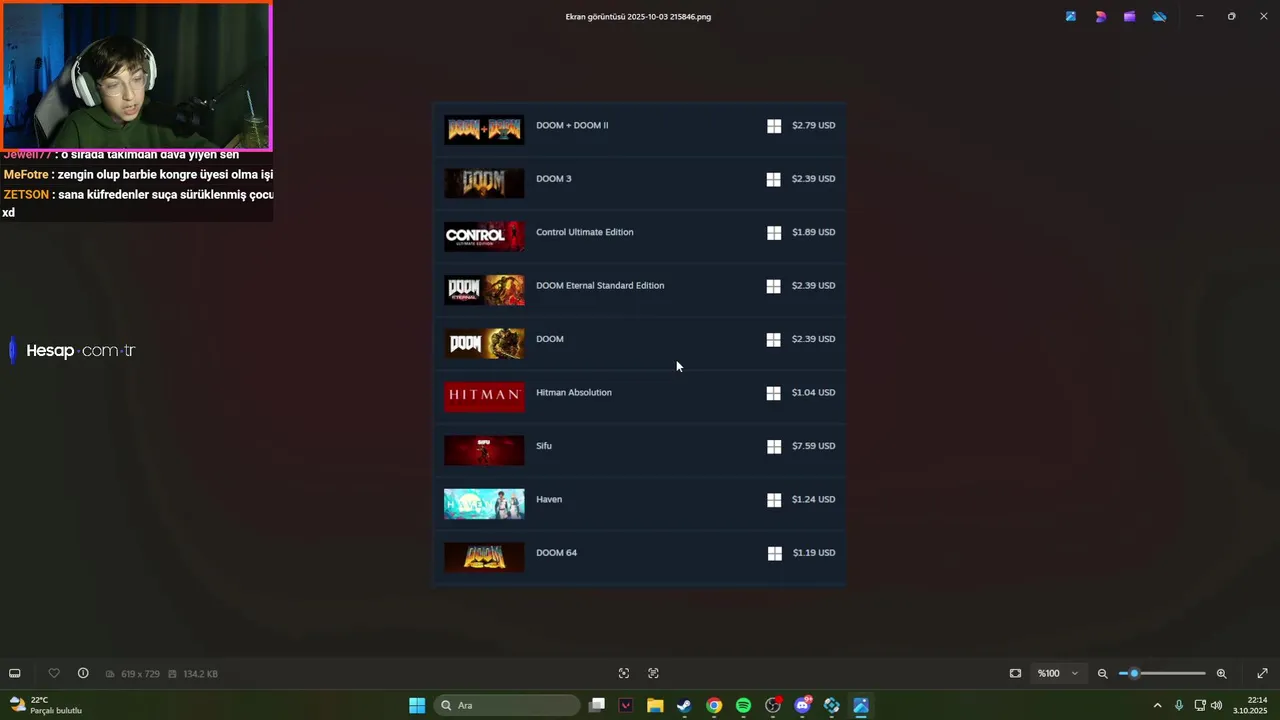Launch Clipchamp video editor icon

pos(1129,16)
